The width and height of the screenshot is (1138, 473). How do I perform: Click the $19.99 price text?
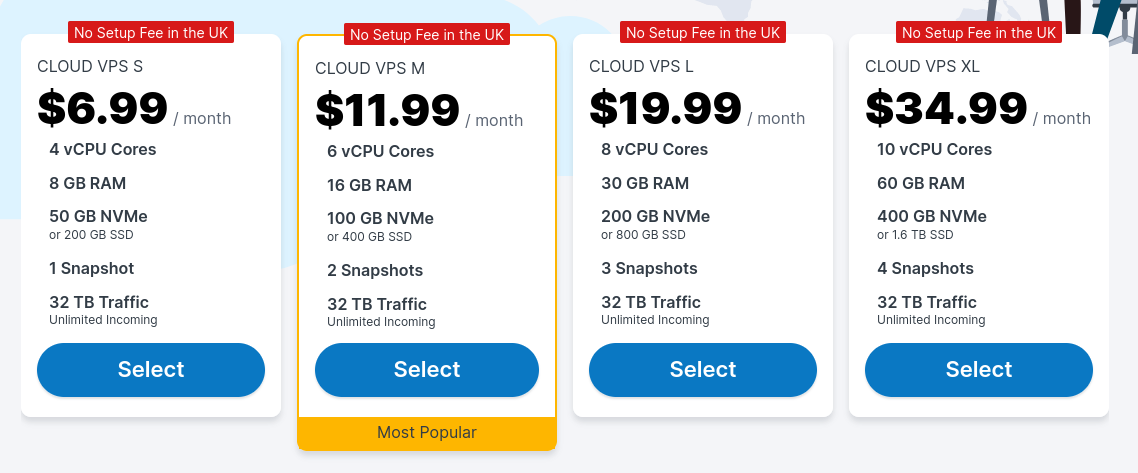666,108
